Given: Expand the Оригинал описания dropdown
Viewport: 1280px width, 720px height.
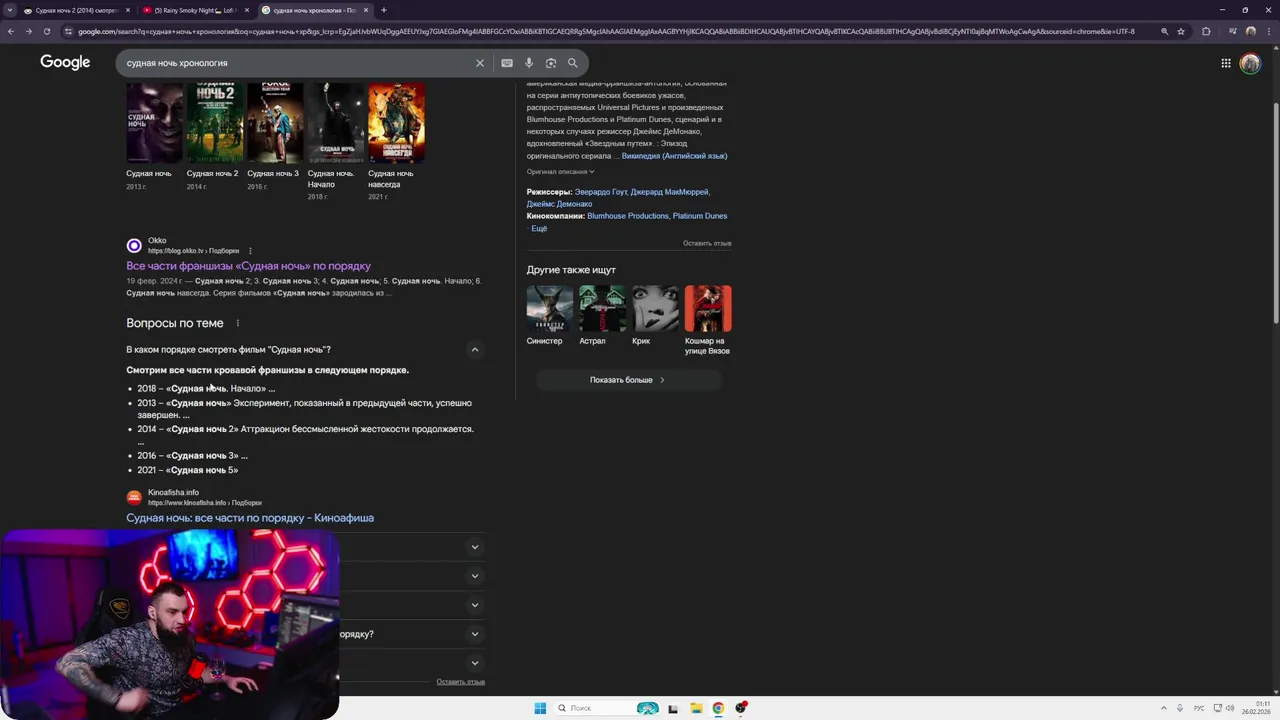Looking at the screenshot, I should pyautogui.click(x=560, y=172).
